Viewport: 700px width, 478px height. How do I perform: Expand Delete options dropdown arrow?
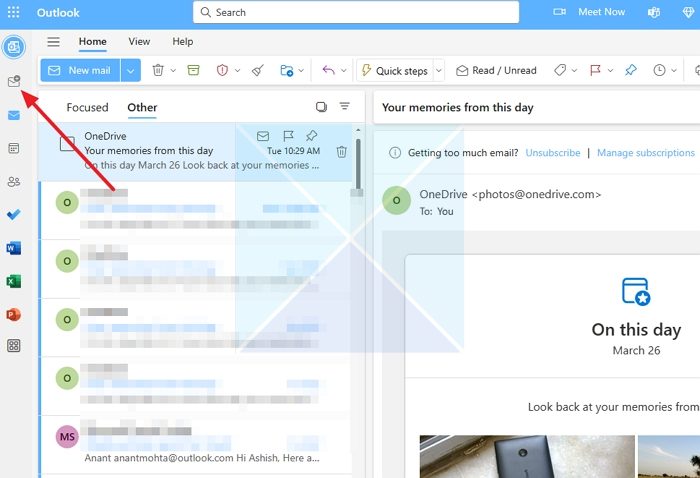[173, 71]
